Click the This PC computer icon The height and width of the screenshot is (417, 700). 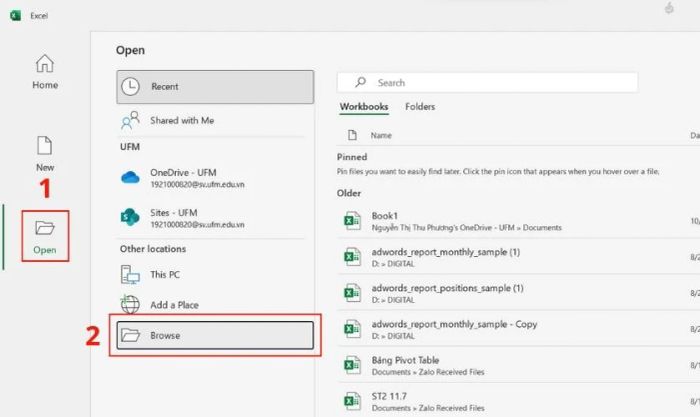pyautogui.click(x=130, y=275)
